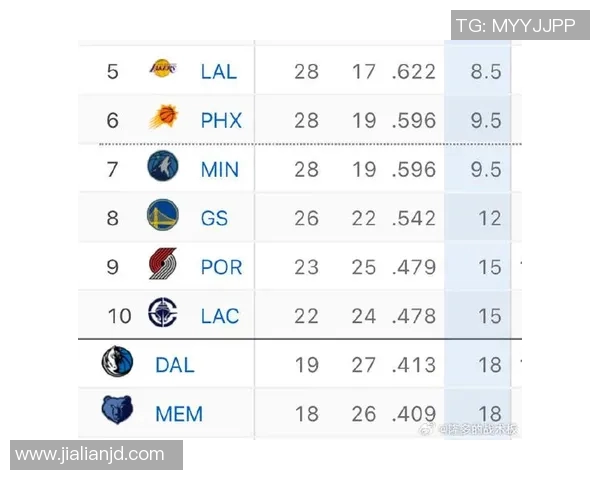Click the Phoenix Suns logo

[163, 119]
